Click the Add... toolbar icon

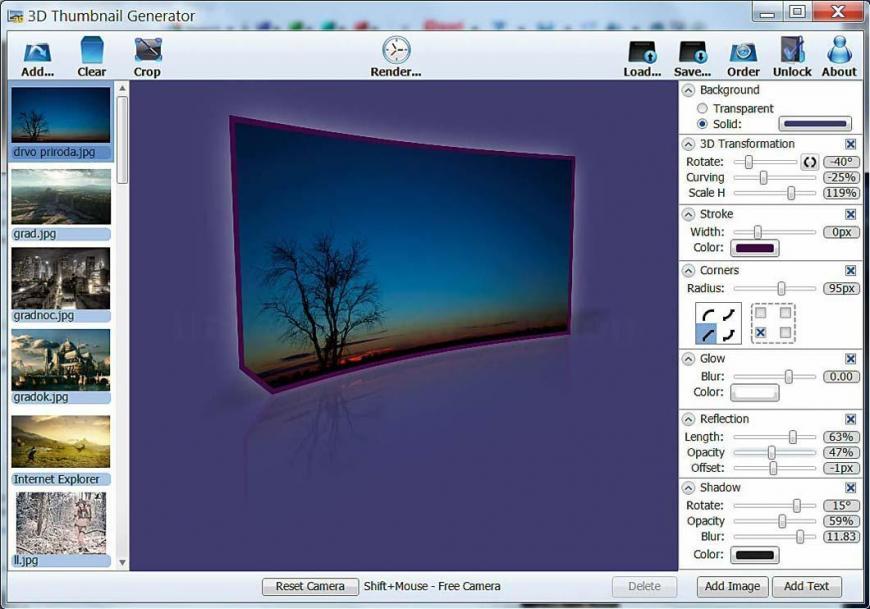click(37, 52)
